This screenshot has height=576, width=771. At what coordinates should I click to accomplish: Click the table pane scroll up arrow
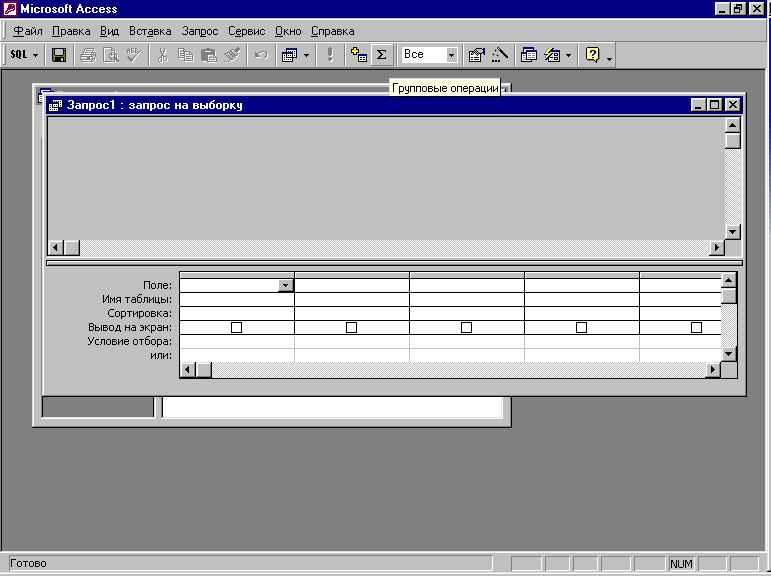(733, 125)
